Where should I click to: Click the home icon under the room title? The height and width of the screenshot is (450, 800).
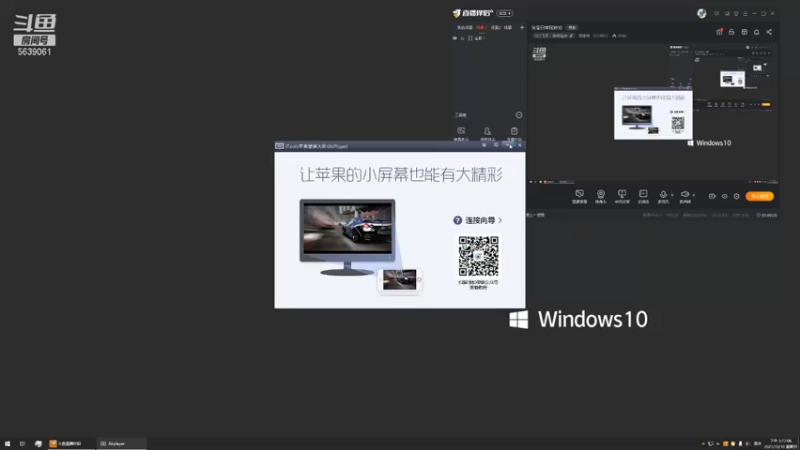(x=614, y=36)
